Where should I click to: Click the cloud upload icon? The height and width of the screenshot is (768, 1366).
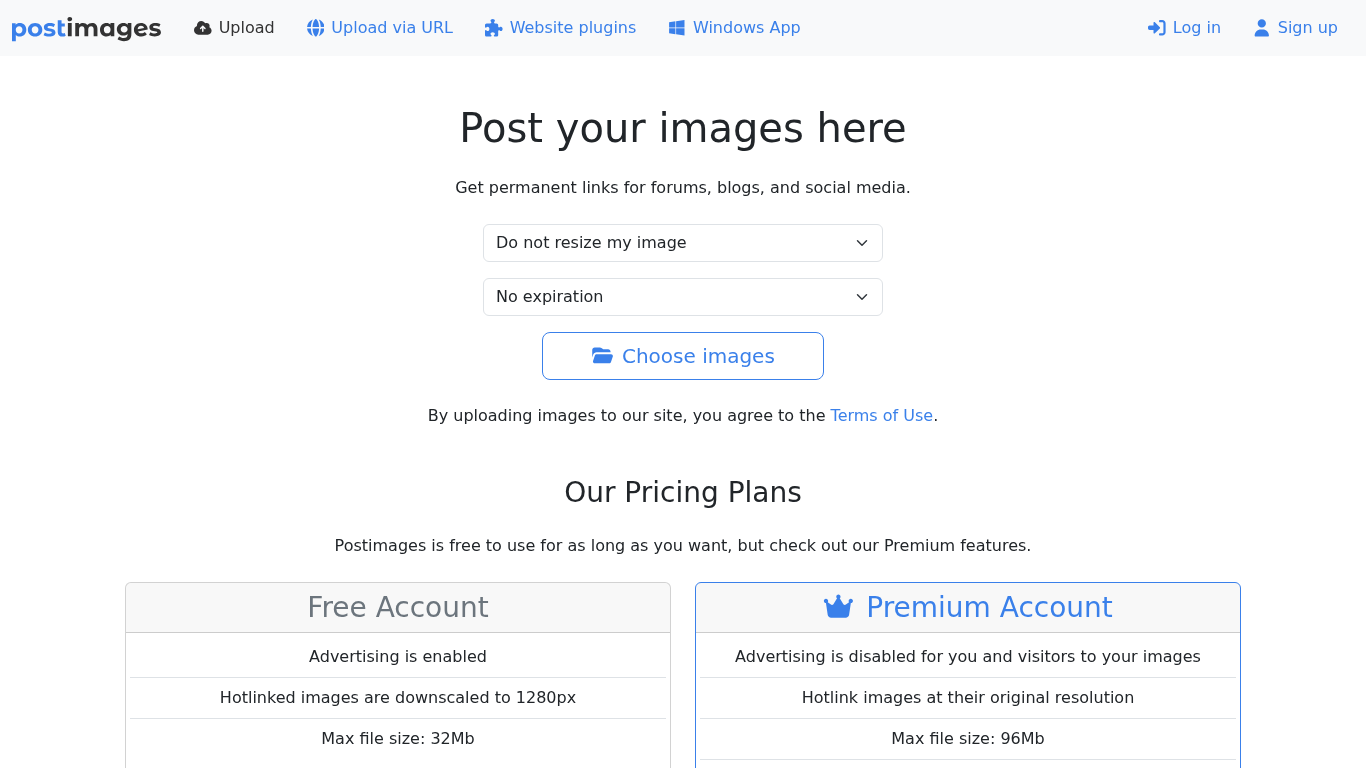click(203, 28)
